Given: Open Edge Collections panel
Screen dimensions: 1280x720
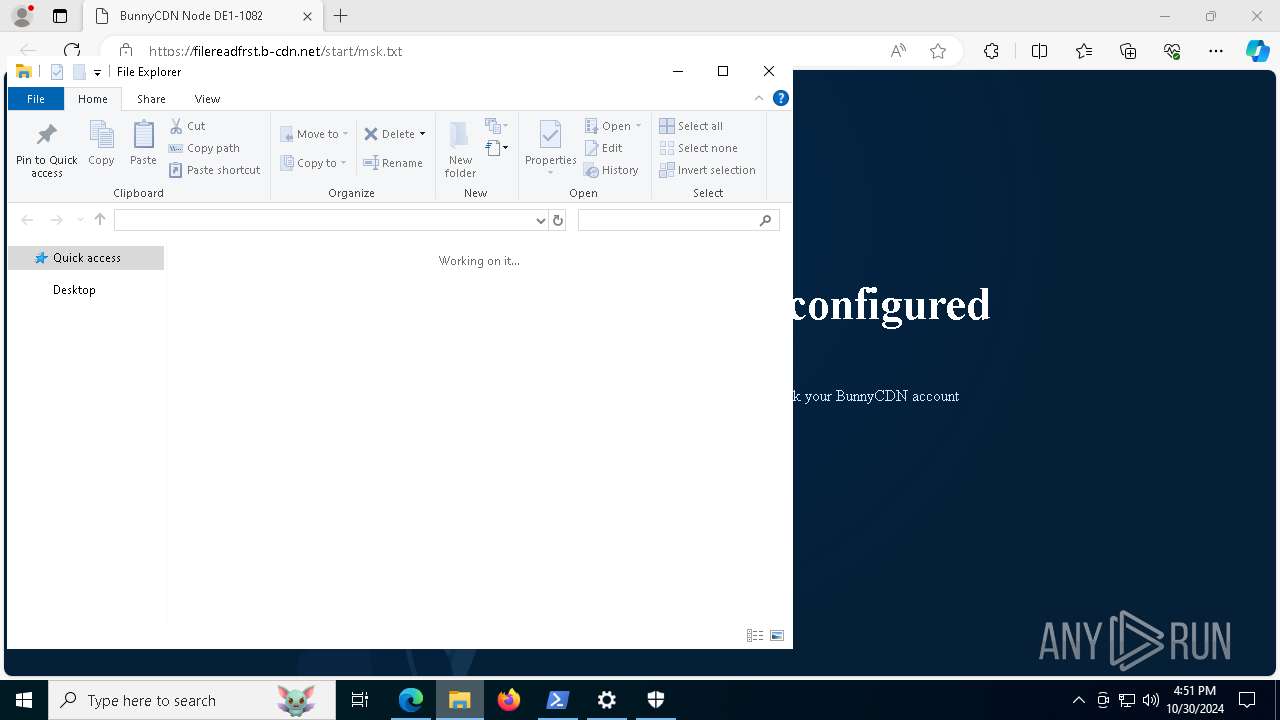Looking at the screenshot, I should pos(1128,51).
